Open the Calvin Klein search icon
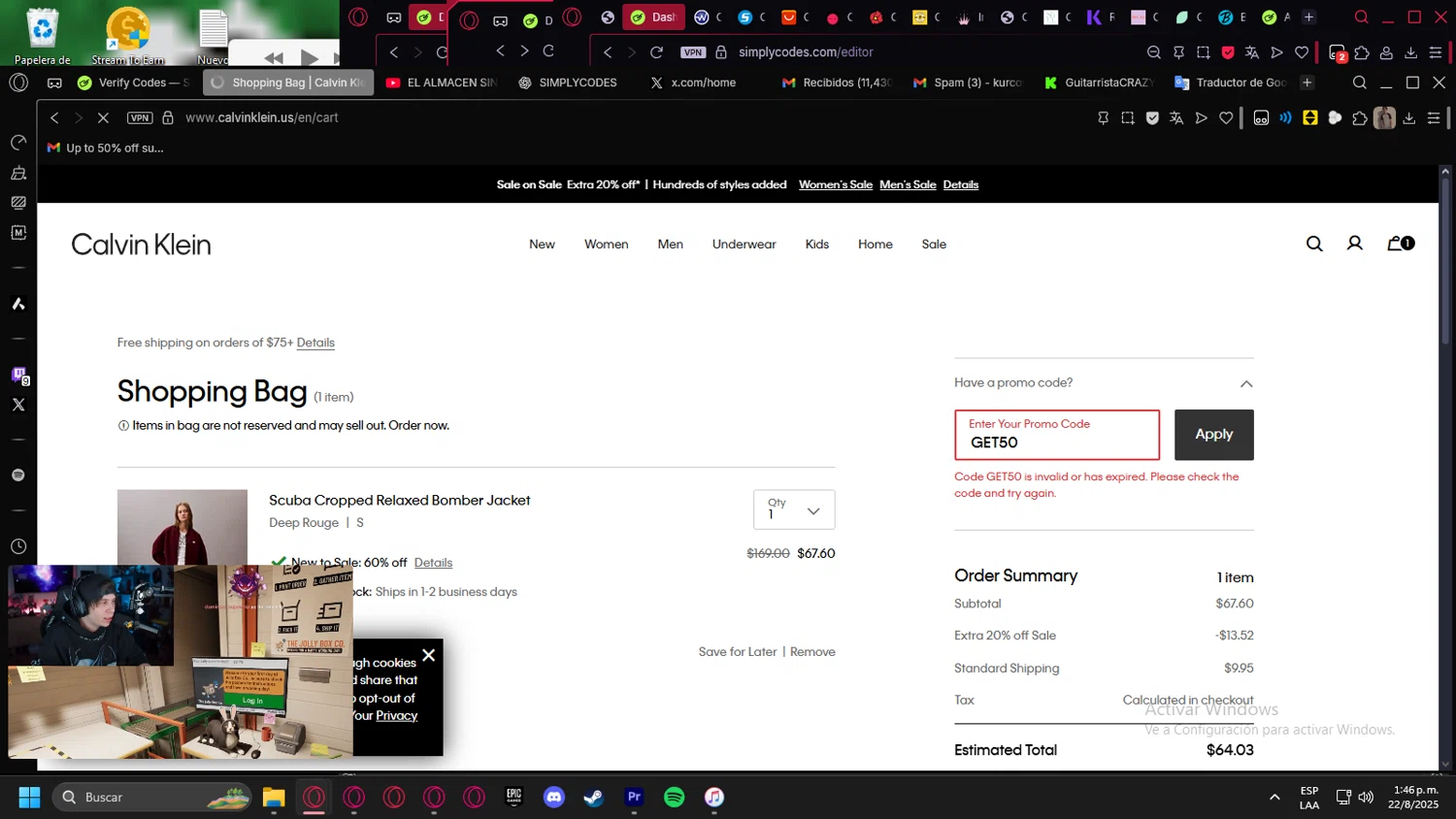 tap(1314, 244)
